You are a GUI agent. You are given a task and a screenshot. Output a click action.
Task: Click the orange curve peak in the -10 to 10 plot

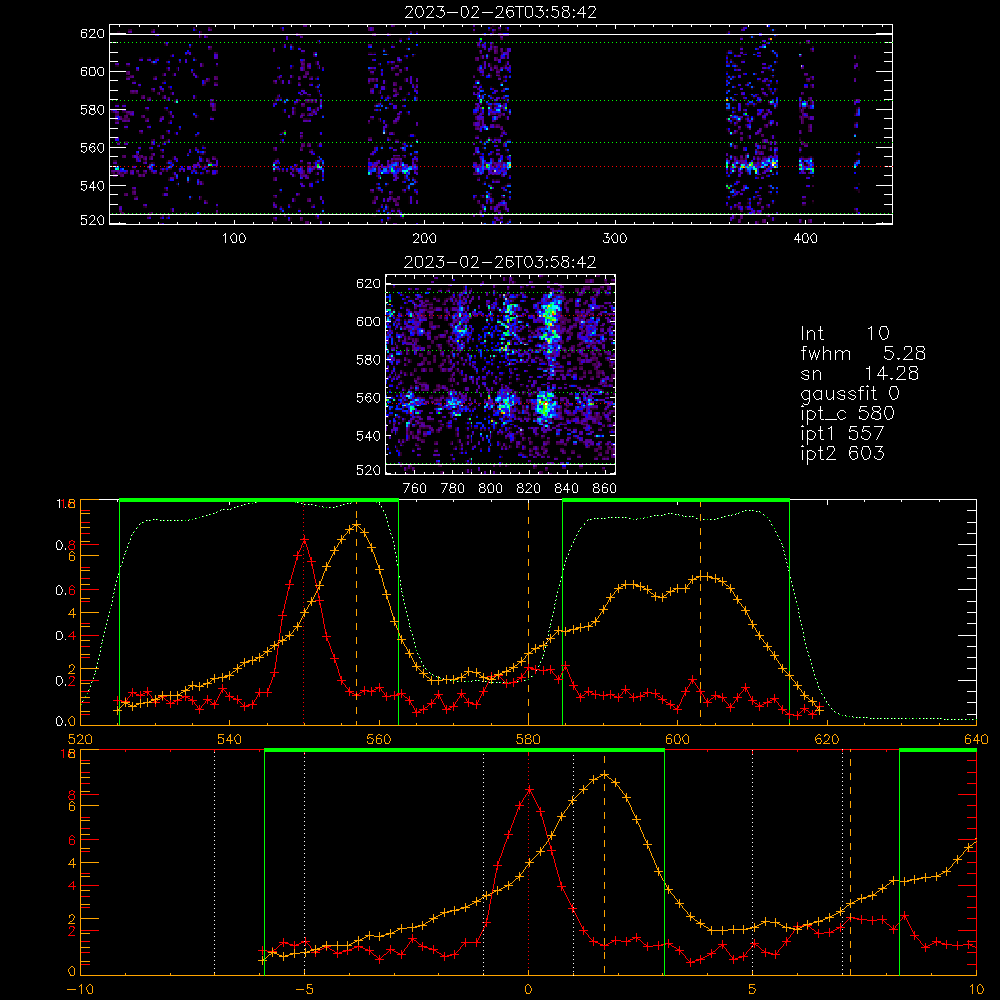pyautogui.click(x=605, y=775)
